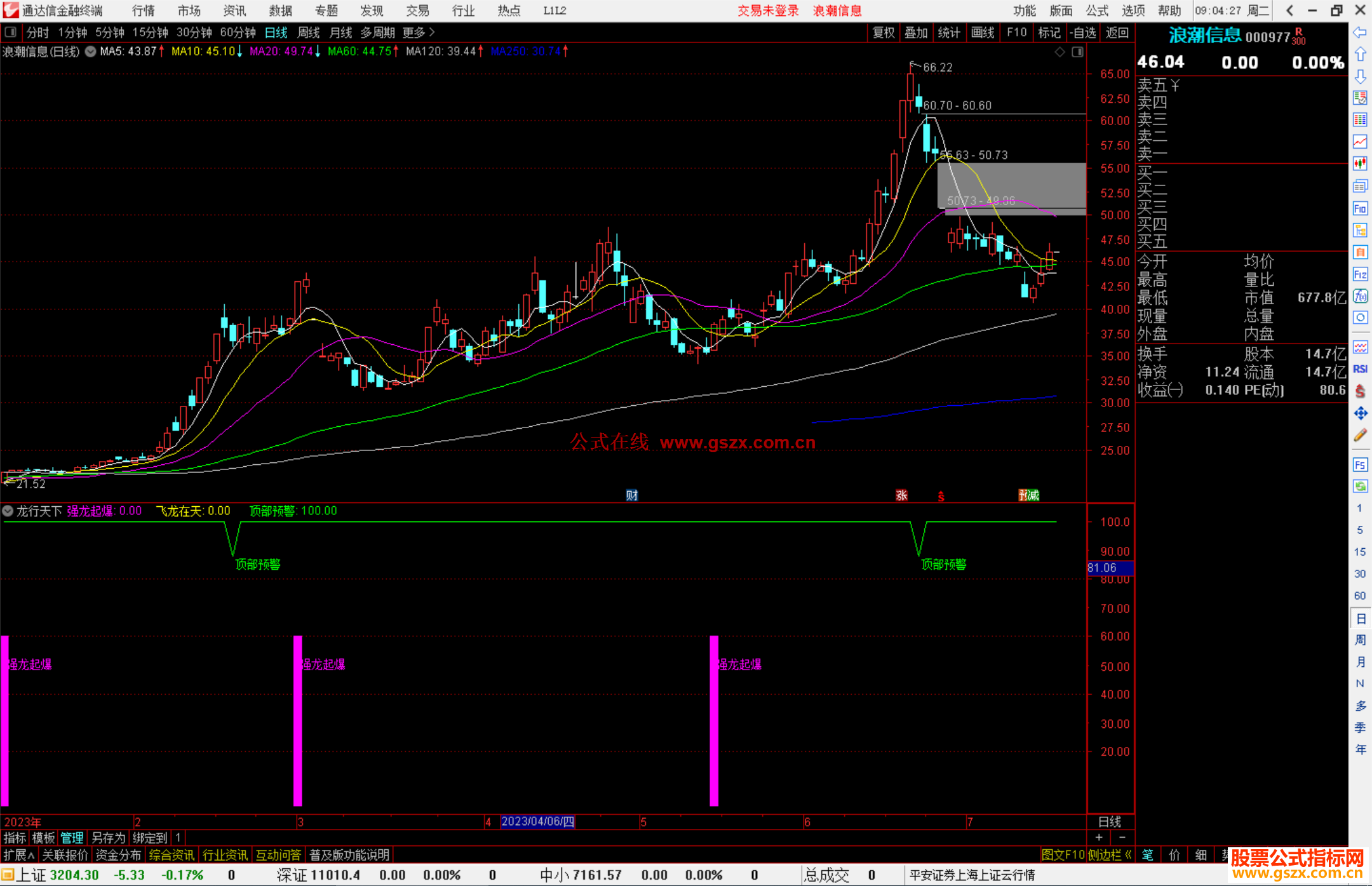
Task: Click the RSI indicator sidebar icon
Action: pyautogui.click(x=1360, y=369)
